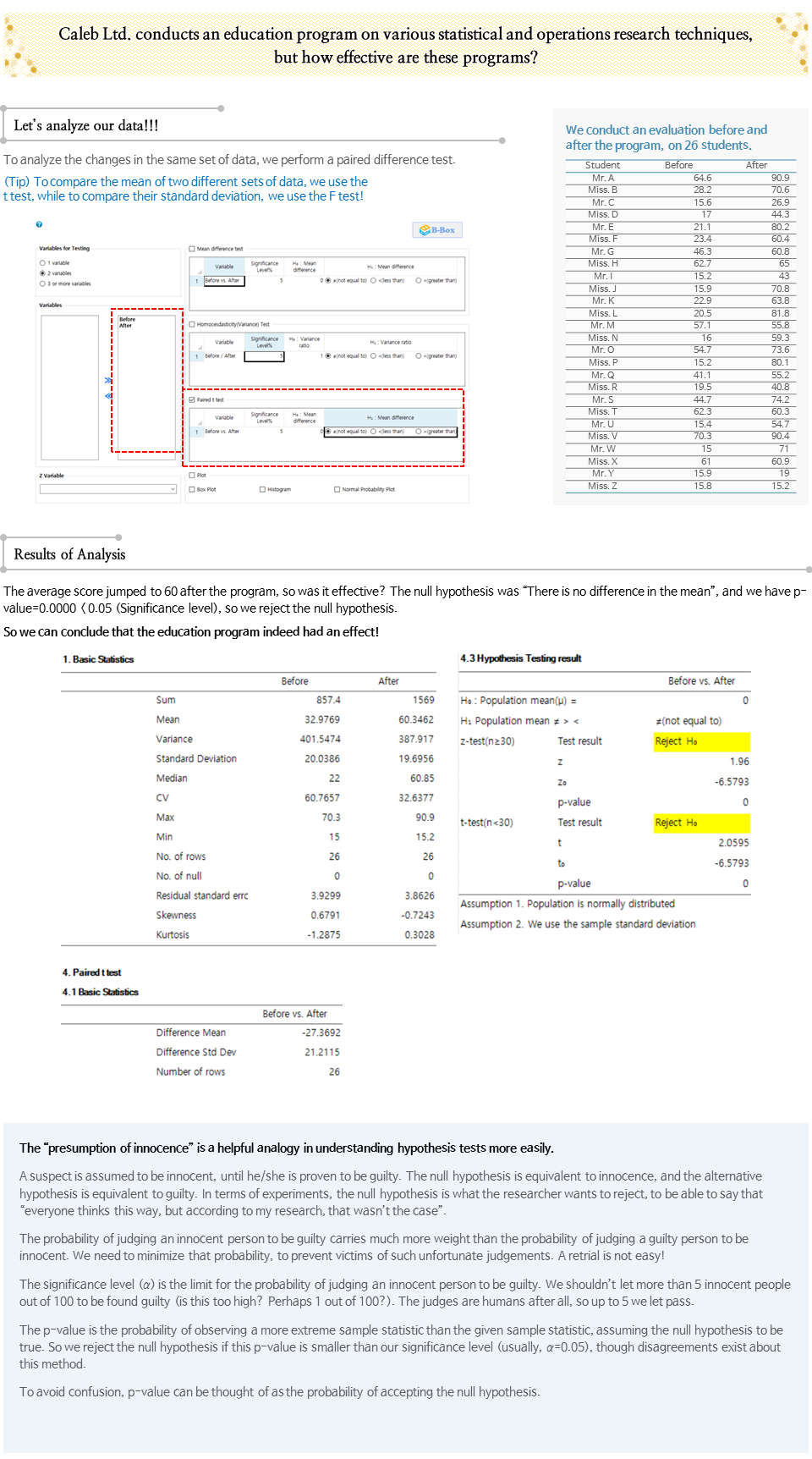The image size is (812, 1459).
Task: Click the "Skewness" row label
Action: [x=176, y=916]
